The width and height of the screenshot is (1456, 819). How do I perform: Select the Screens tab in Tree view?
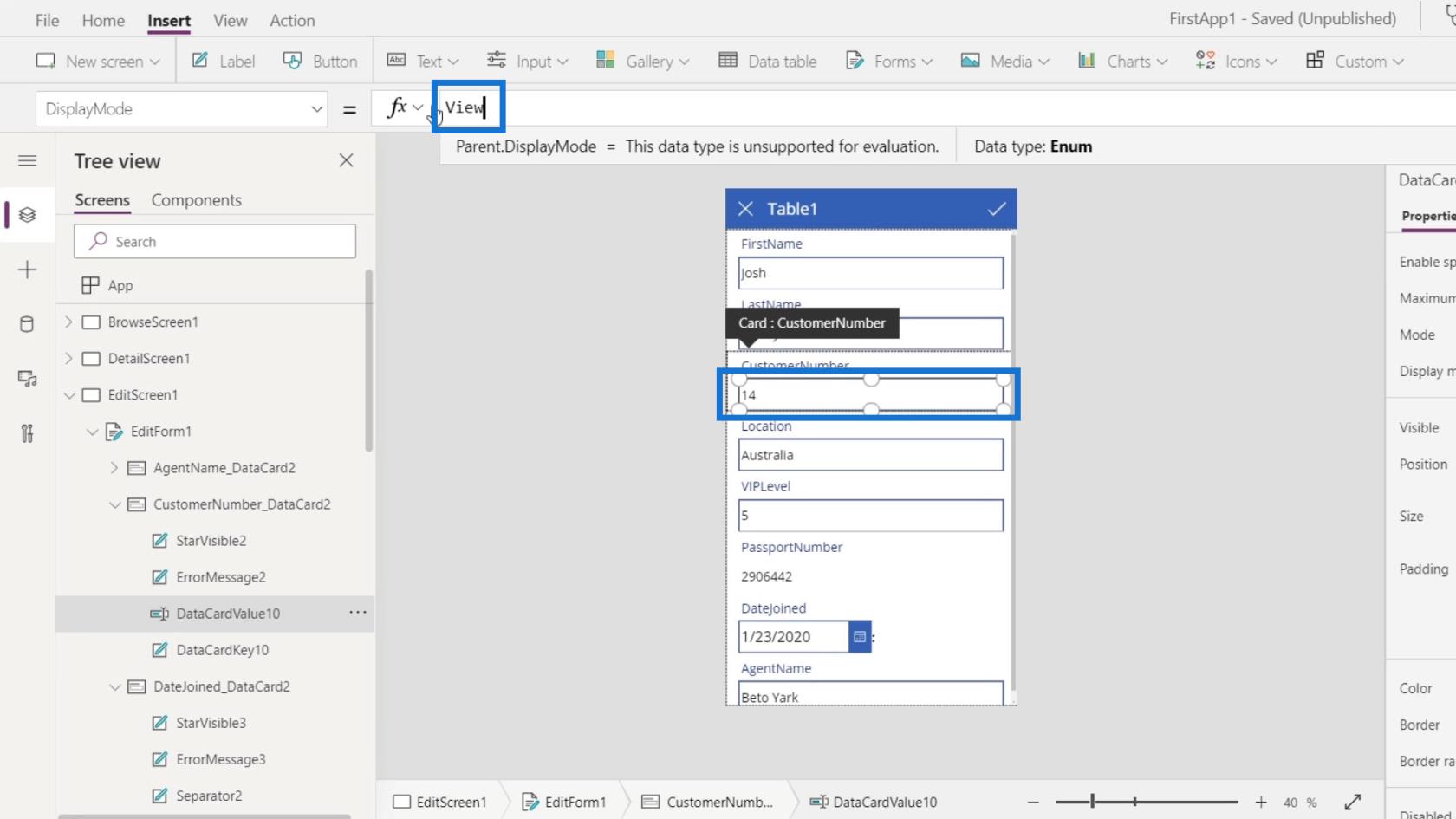102,200
